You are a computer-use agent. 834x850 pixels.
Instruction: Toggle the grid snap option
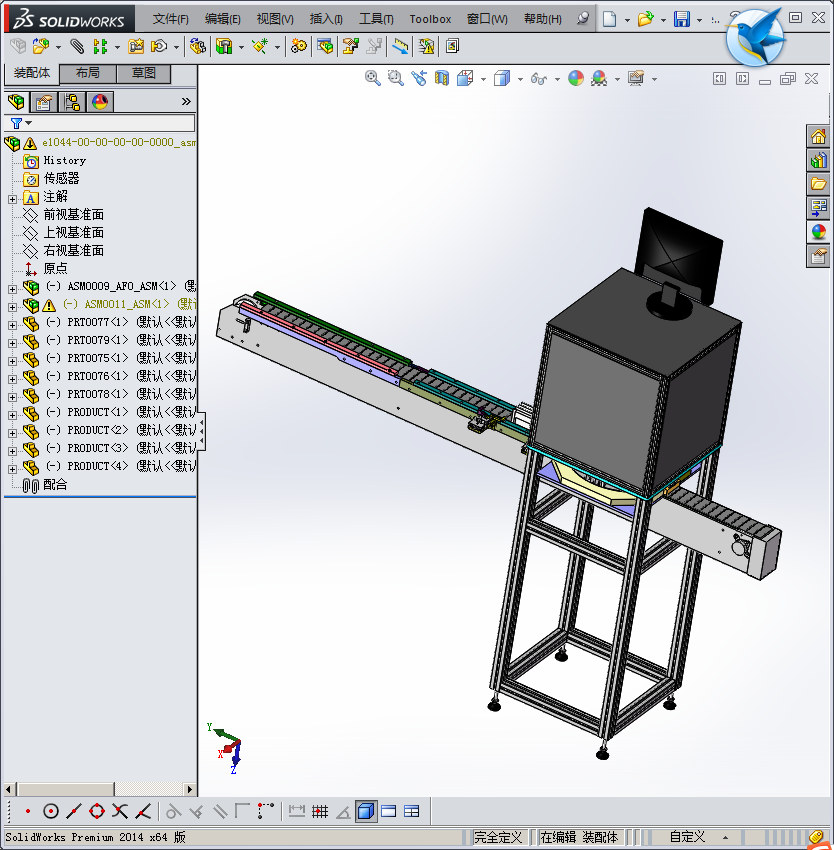click(x=320, y=811)
